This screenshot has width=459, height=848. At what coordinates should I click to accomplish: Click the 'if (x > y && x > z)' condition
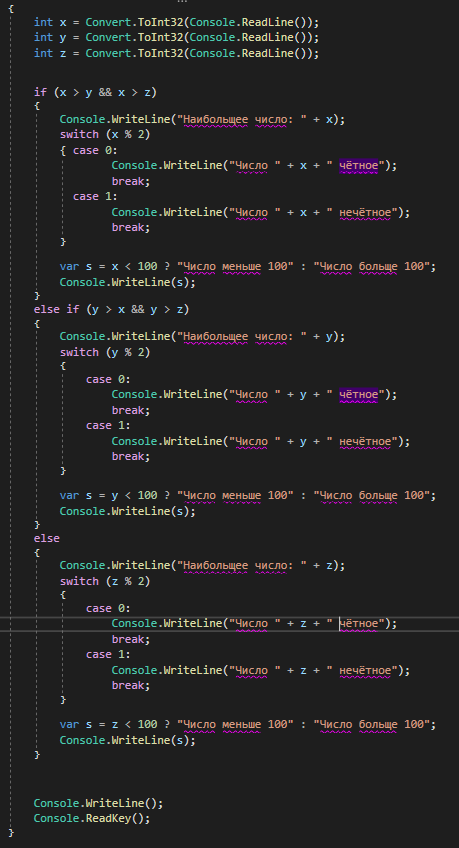point(95,92)
